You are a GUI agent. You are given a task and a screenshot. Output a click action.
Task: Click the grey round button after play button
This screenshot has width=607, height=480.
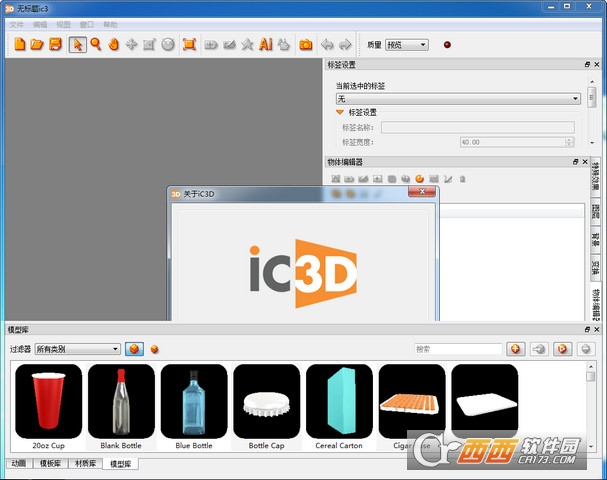pyautogui.click(x=586, y=349)
